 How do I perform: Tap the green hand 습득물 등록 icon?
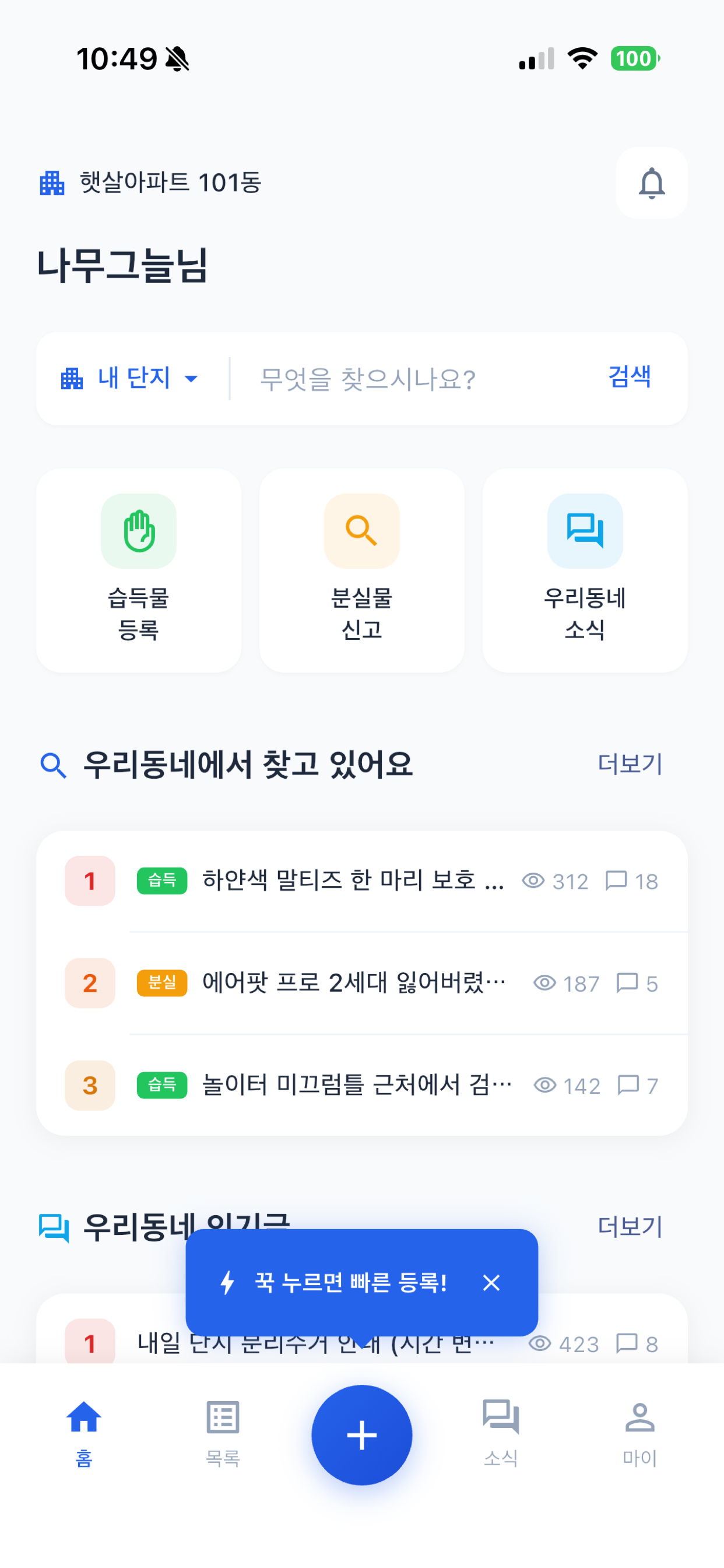(139, 531)
